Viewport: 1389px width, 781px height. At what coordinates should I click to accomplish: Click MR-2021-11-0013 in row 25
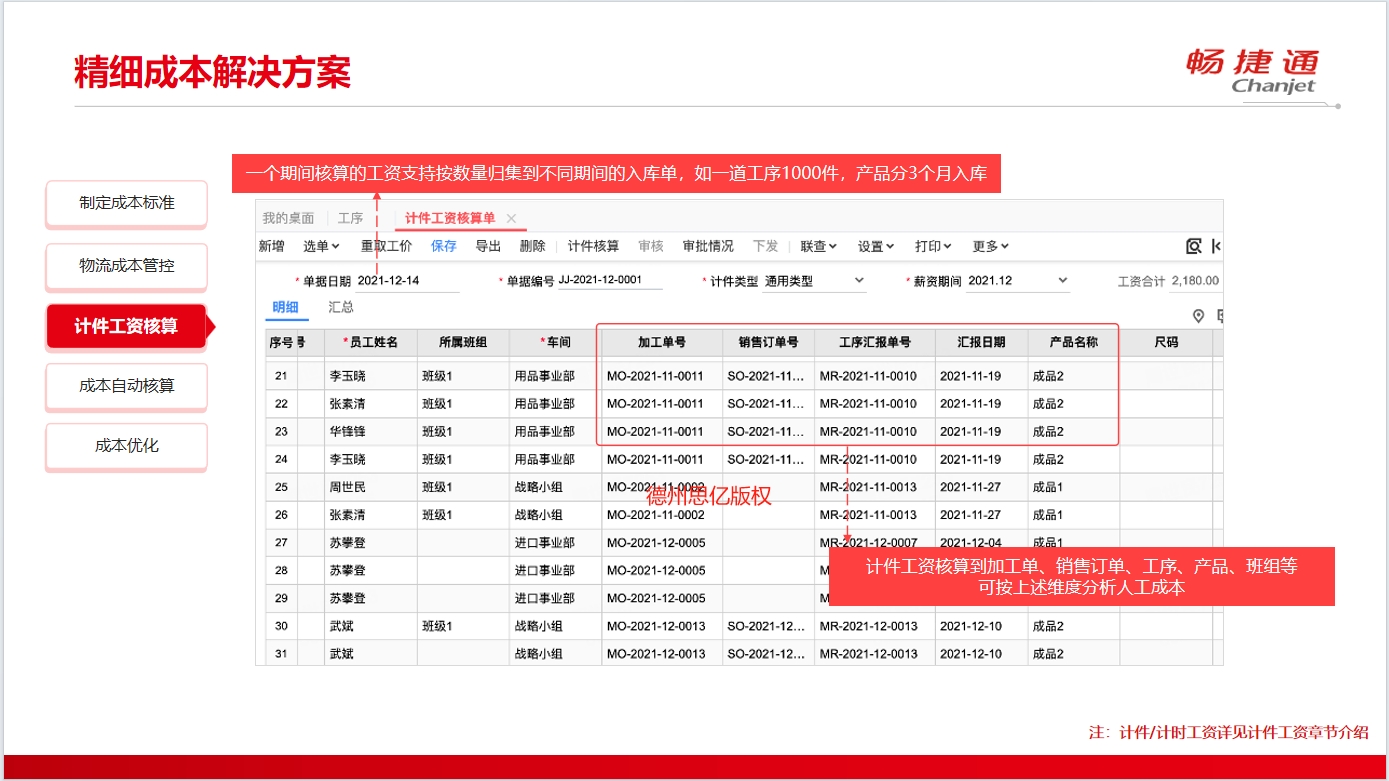(868, 487)
